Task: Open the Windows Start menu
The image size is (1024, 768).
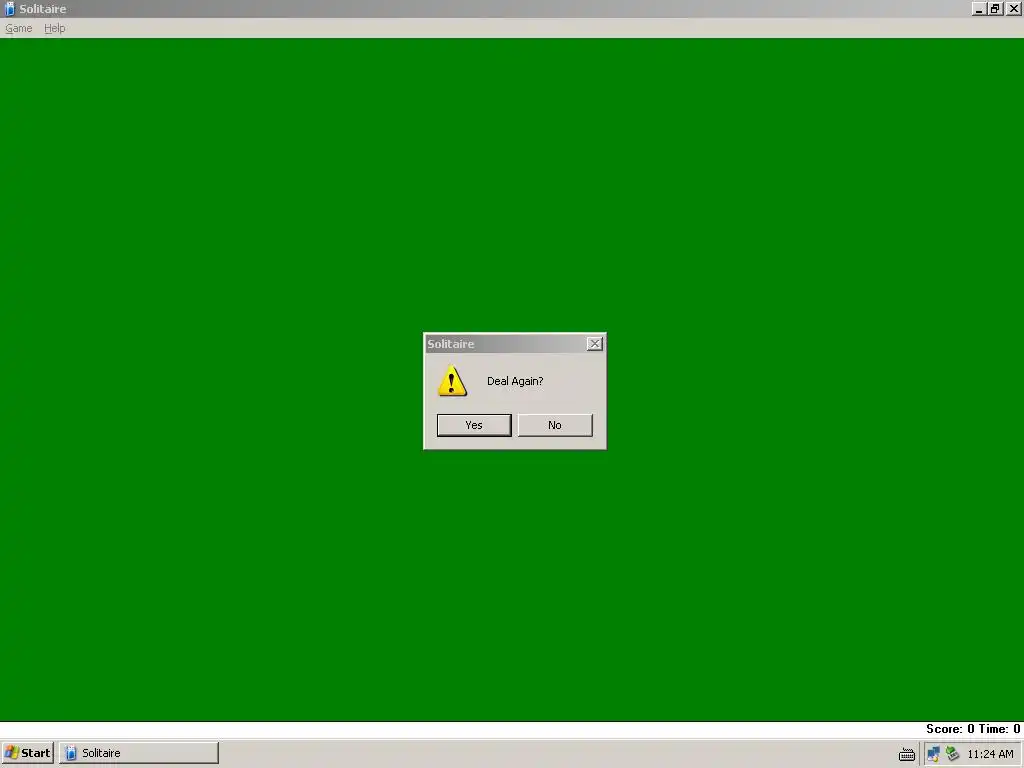Action: 27,753
